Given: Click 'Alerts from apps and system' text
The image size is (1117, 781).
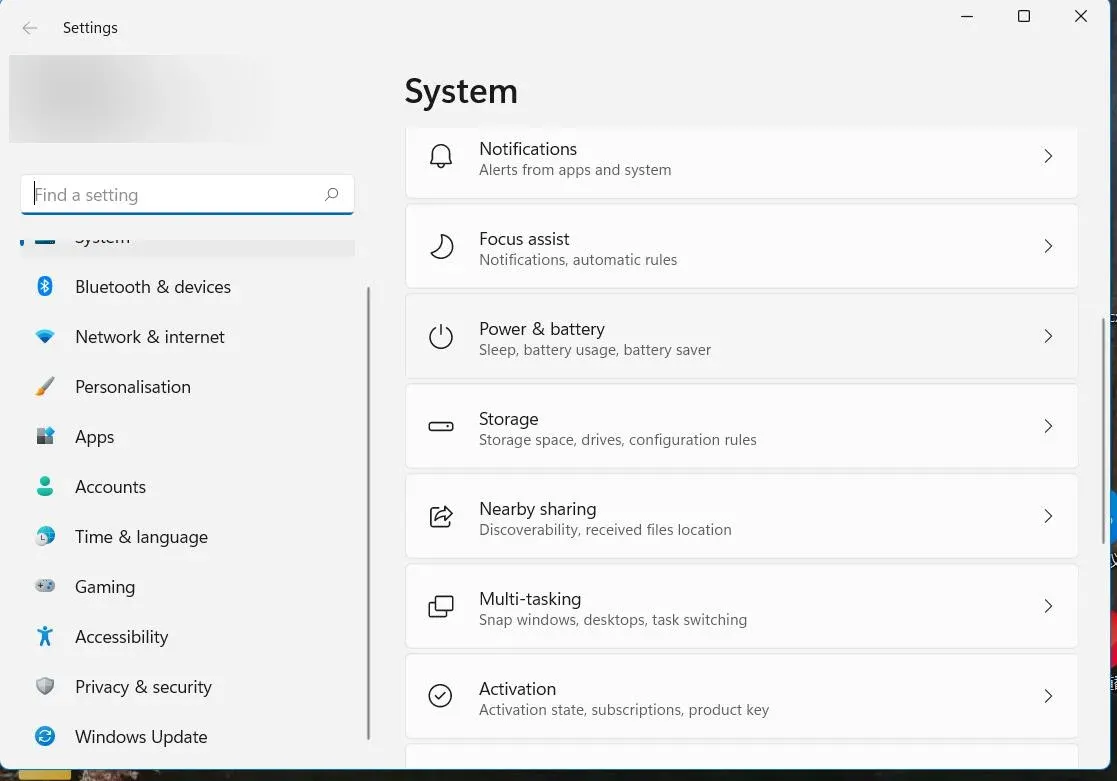Looking at the screenshot, I should (x=575, y=170).
